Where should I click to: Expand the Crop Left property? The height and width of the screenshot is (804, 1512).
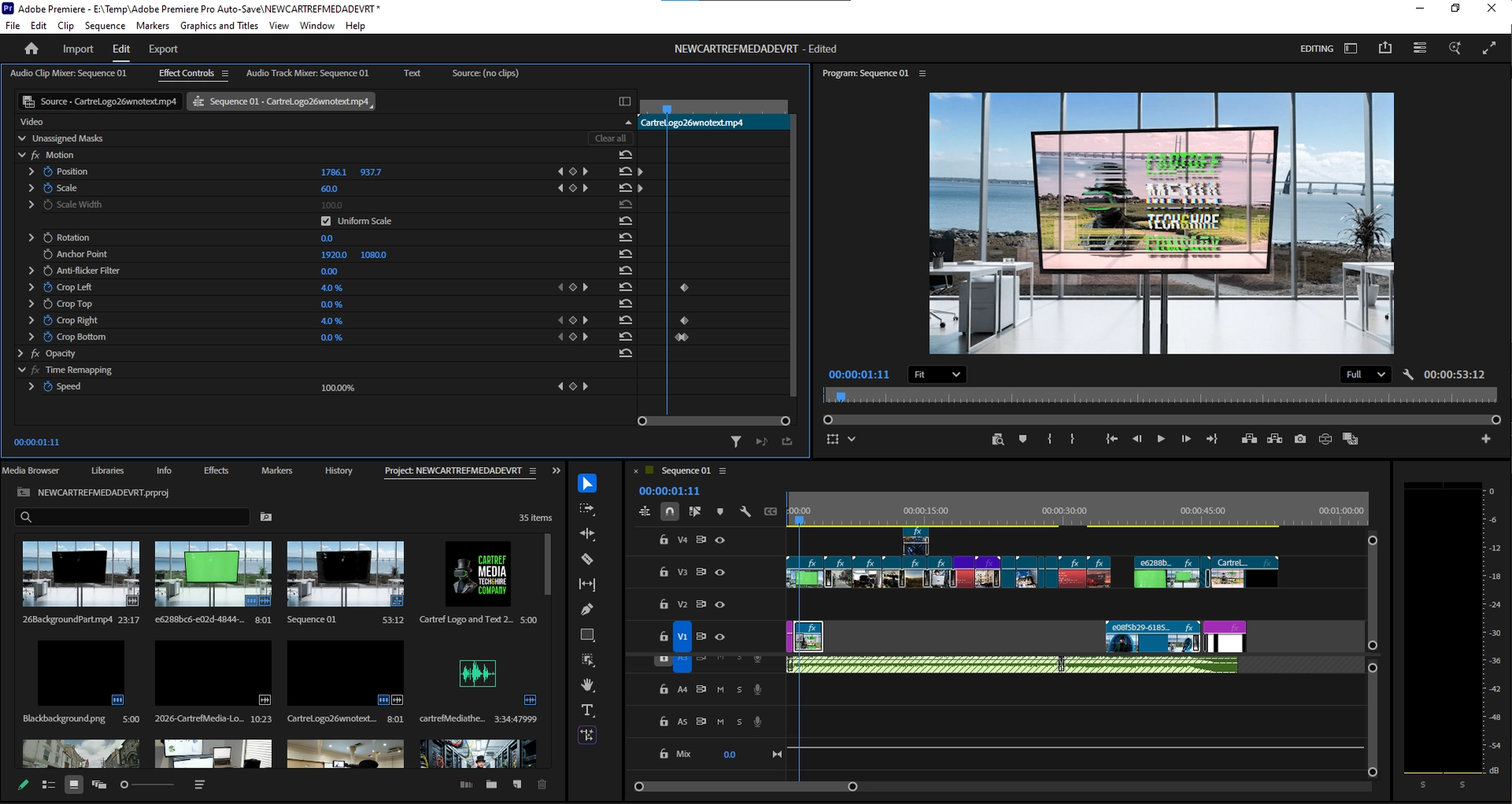click(x=31, y=287)
